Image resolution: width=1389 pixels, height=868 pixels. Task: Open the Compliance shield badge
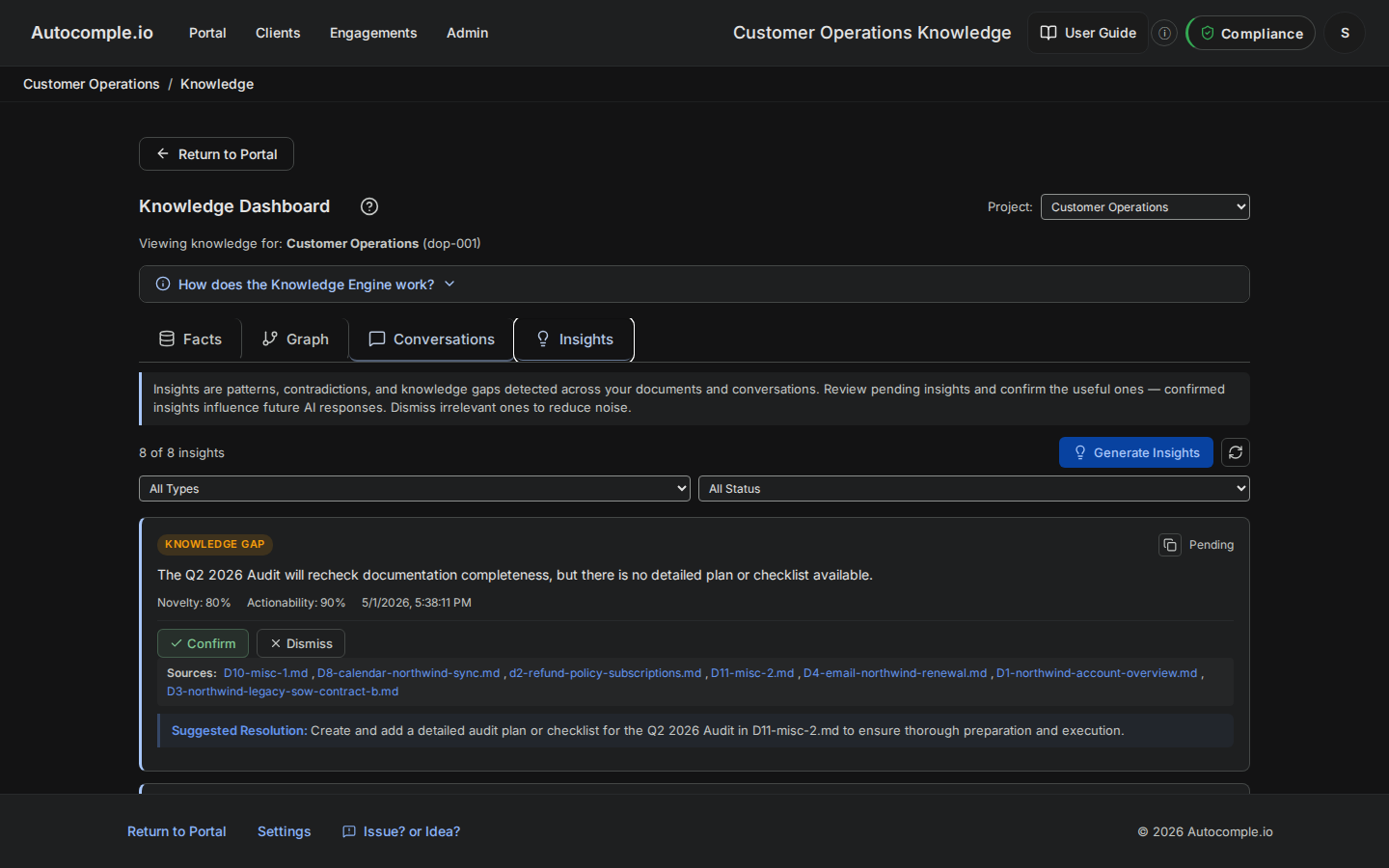click(x=1252, y=33)
